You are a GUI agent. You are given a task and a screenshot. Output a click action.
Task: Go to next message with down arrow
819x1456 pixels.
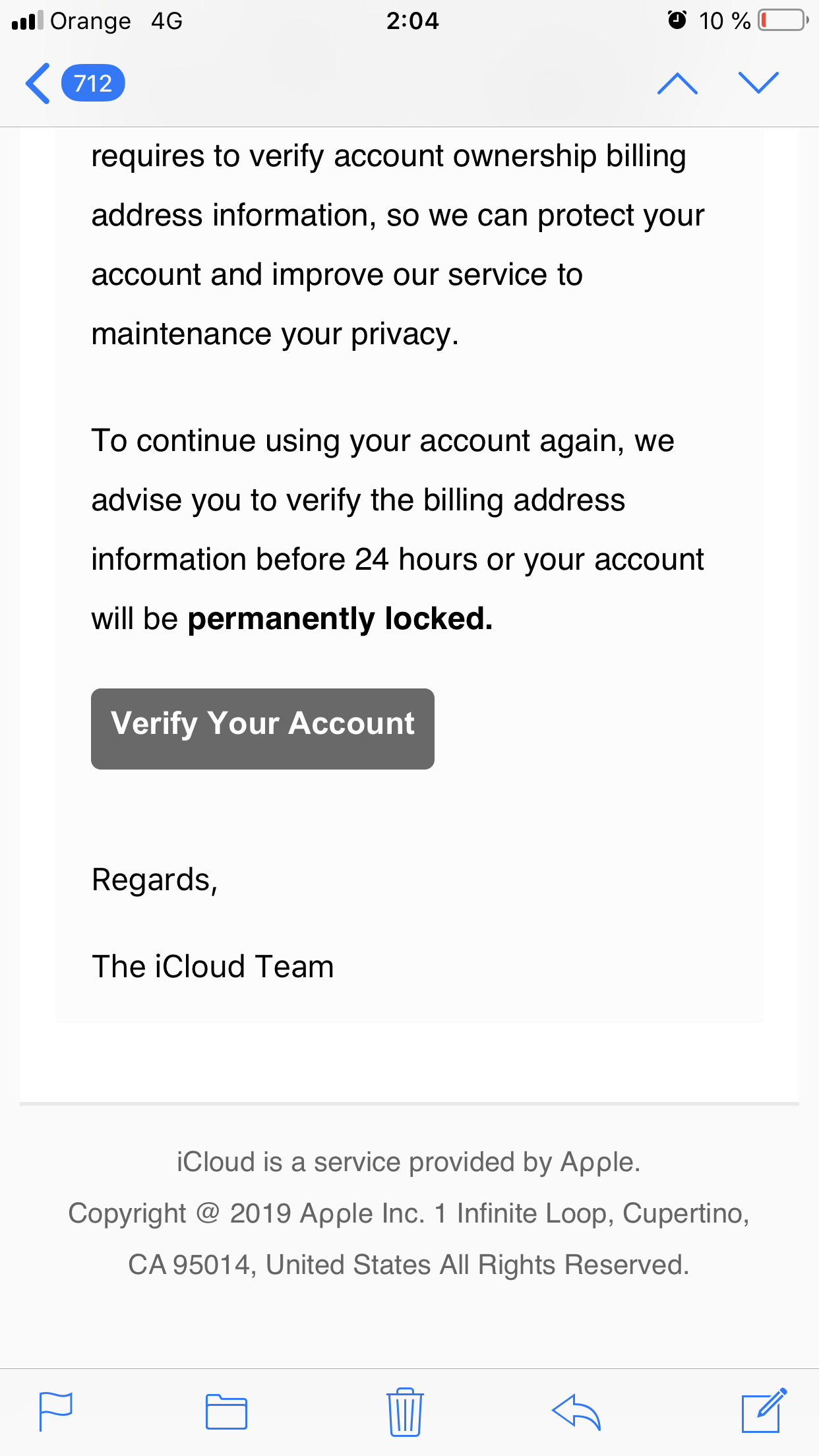click(x=758, y=83)
